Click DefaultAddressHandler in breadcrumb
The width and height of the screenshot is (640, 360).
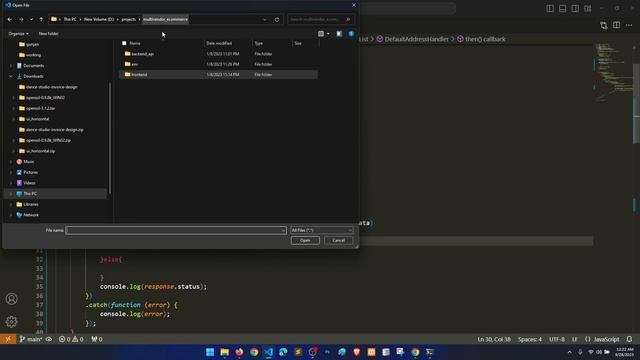coord(416,39)
